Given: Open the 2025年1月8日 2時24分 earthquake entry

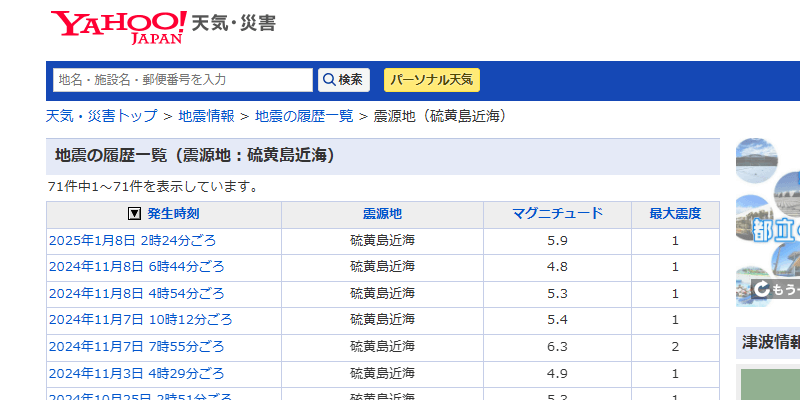Looking at the screenshot, I should click(x=132, y=241).
